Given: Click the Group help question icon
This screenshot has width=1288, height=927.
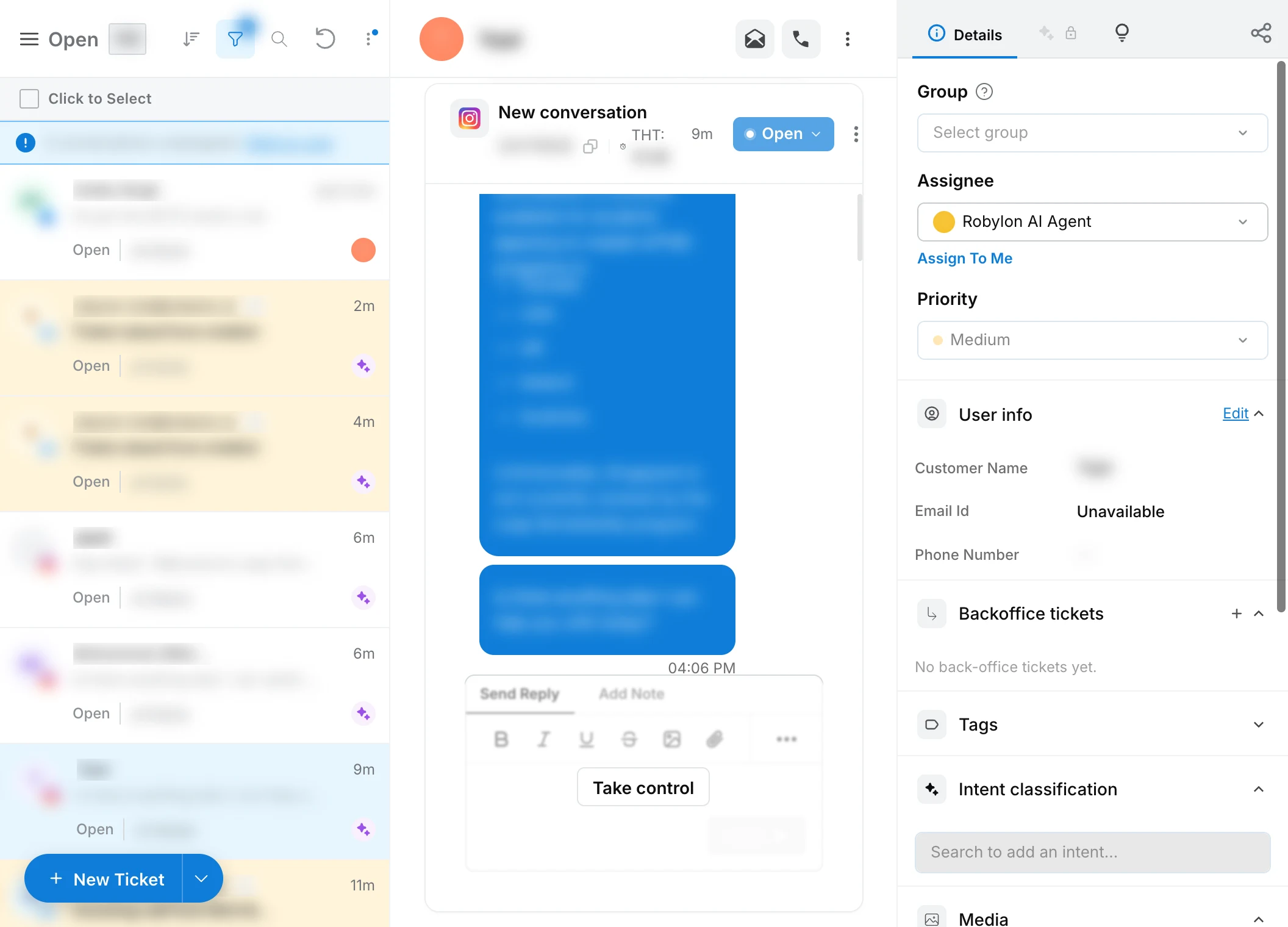Looking at the screenshot, I should click(x=984, y=91).
